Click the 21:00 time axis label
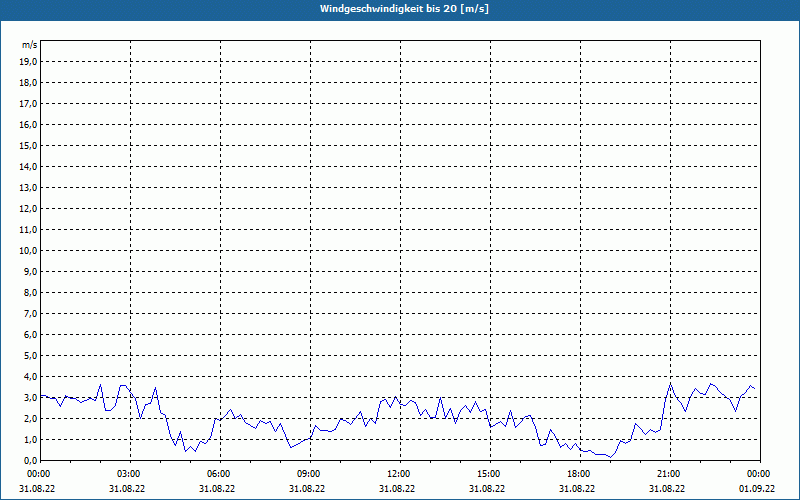The width and height of the screenshot is (800, 500). coord(670,474)
